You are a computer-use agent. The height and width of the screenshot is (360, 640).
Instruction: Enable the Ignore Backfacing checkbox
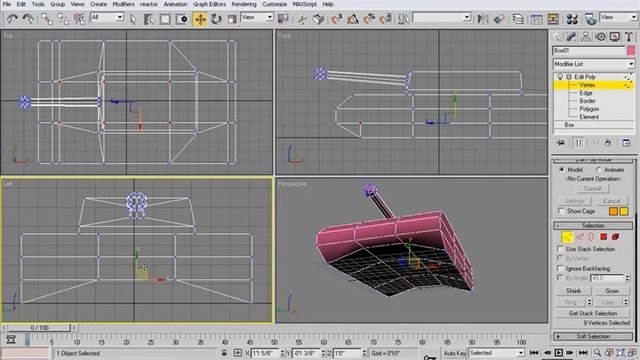click(x=560, y=268)
